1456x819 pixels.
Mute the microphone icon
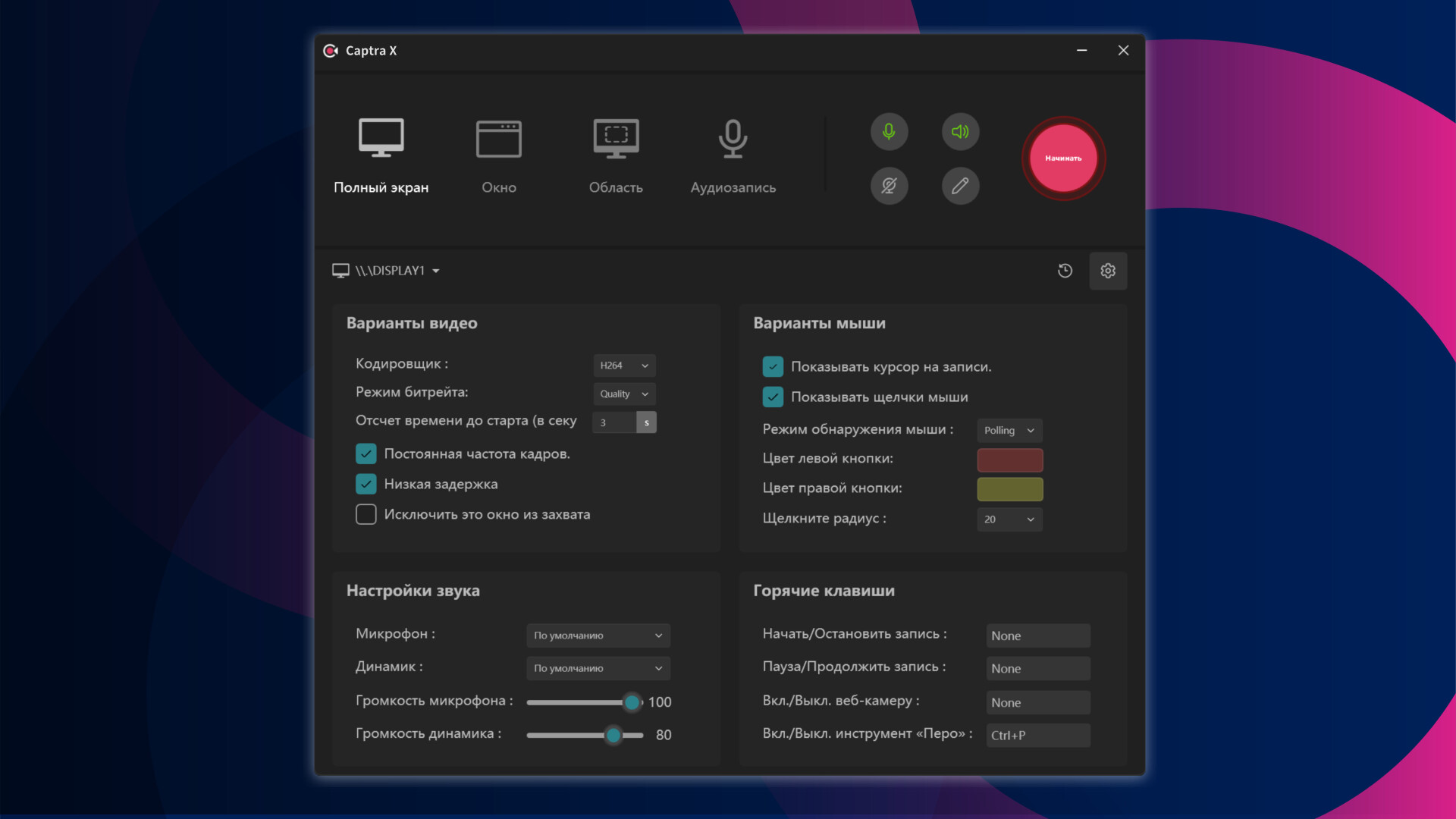pos(889,131)
